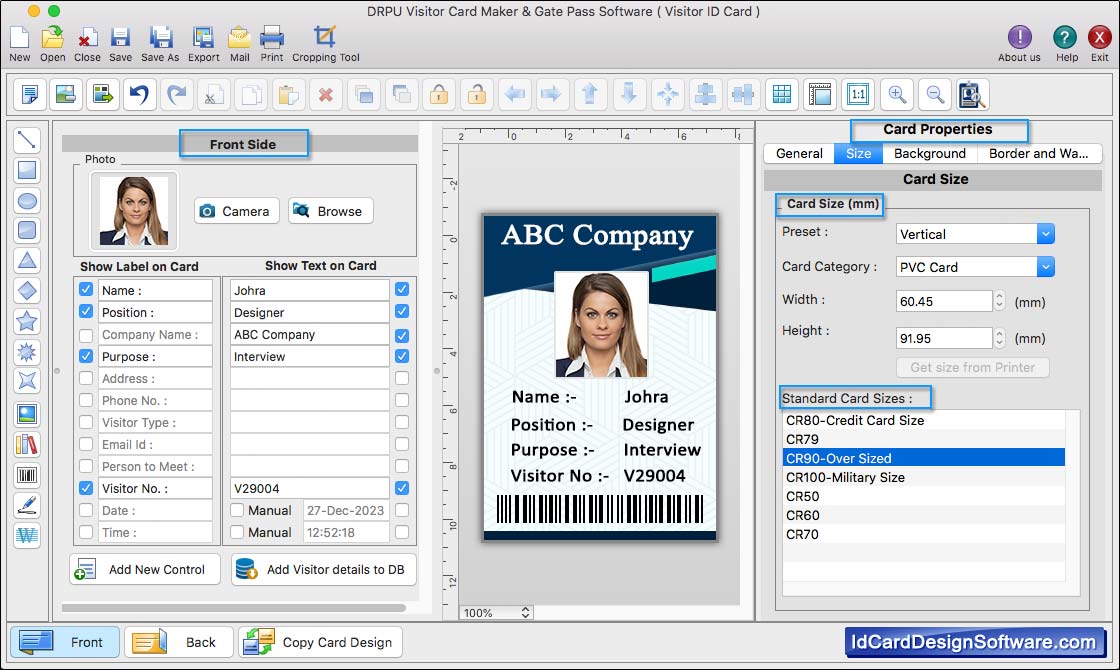The width and height of the screenshot is (1120, 670).
Task: Select the Ellipse shape tool
Action: pos(27,201)
